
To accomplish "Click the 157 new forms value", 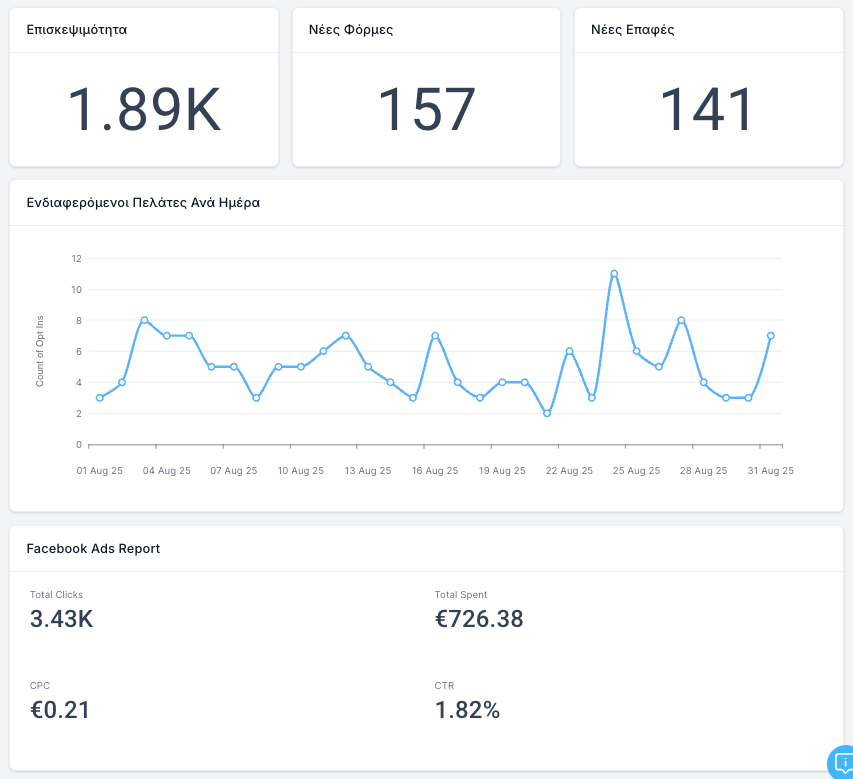I will tap(426, 110).
